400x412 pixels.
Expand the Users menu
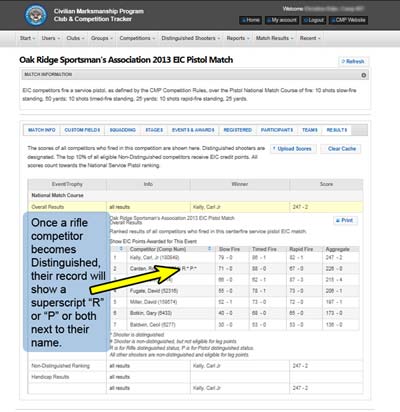[51, 38]
